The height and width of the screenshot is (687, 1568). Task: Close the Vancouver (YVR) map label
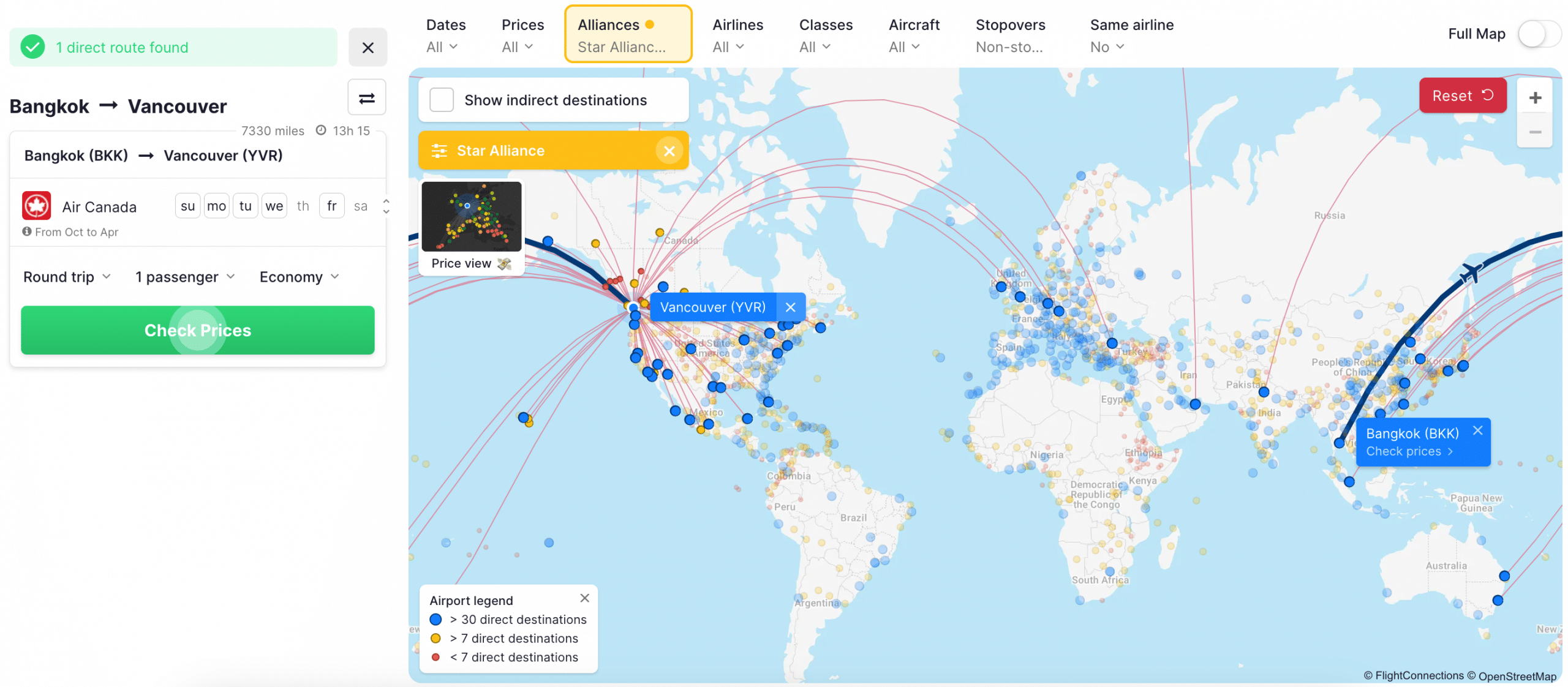(790, 307)
